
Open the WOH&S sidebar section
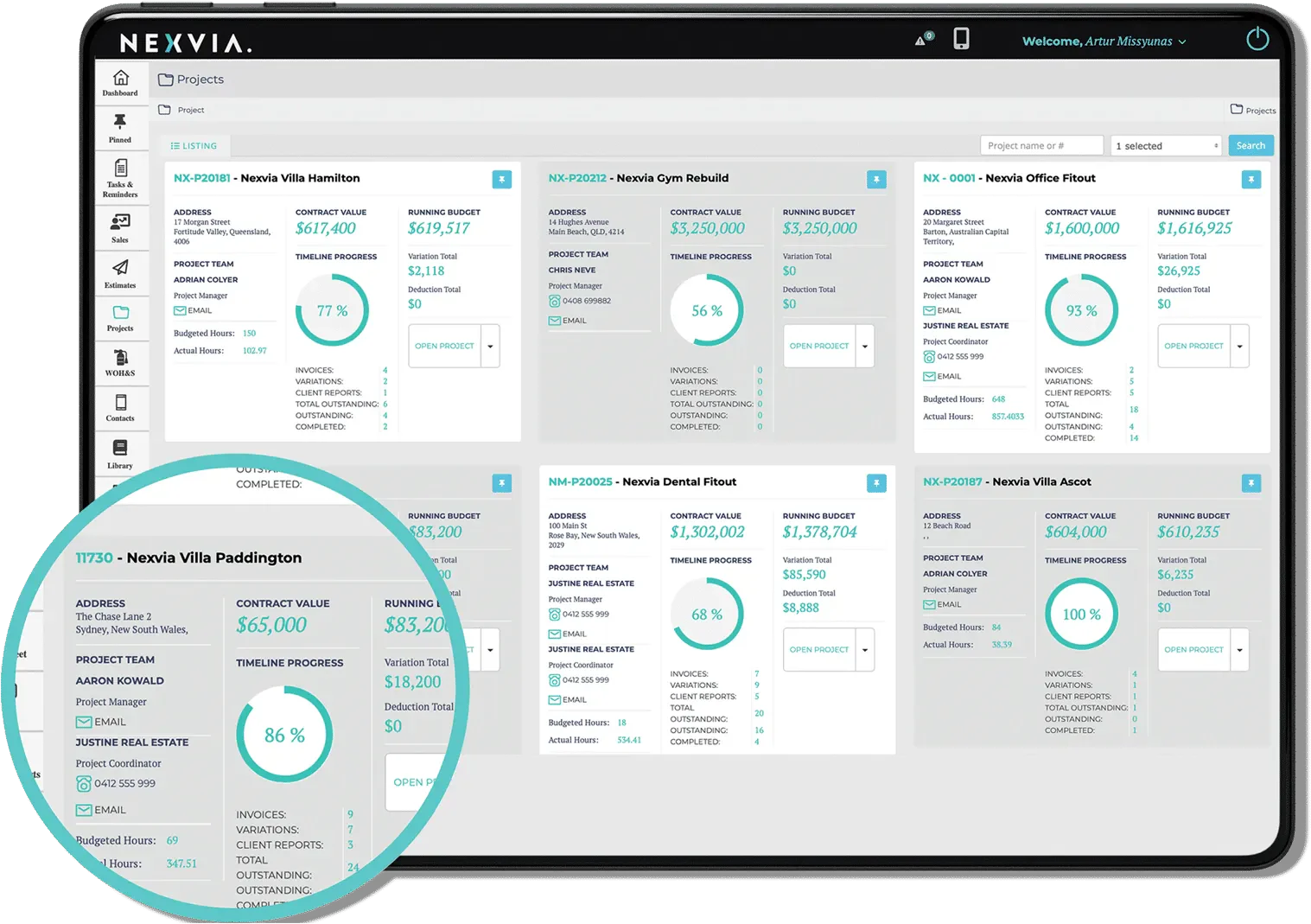pyautogui.click(x=120, y=362)
